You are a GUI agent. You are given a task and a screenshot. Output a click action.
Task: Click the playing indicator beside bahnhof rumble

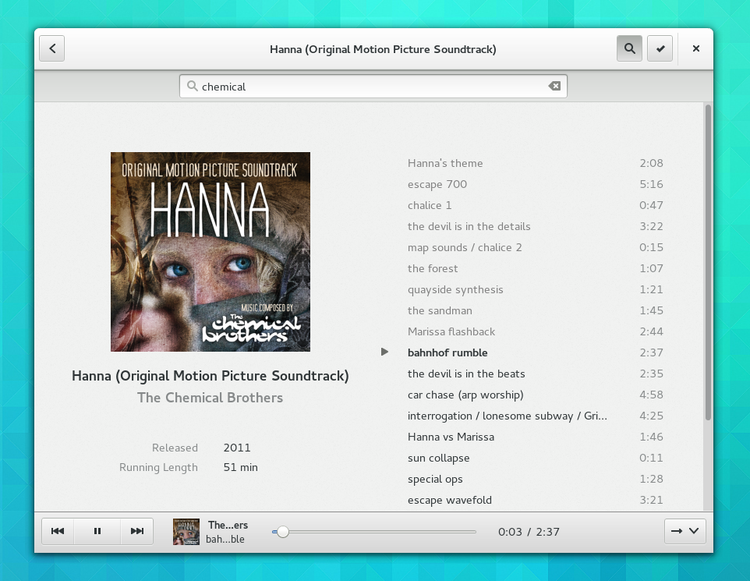(x=384, y=352)
